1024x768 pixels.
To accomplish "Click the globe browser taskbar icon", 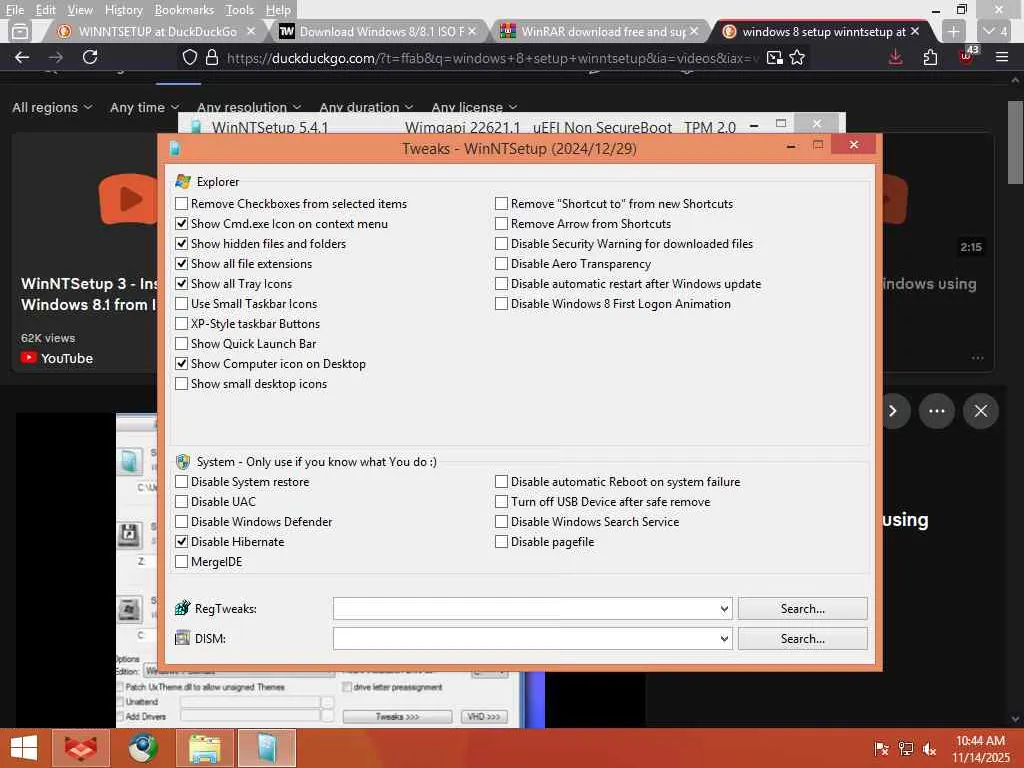I will (142, 748).
